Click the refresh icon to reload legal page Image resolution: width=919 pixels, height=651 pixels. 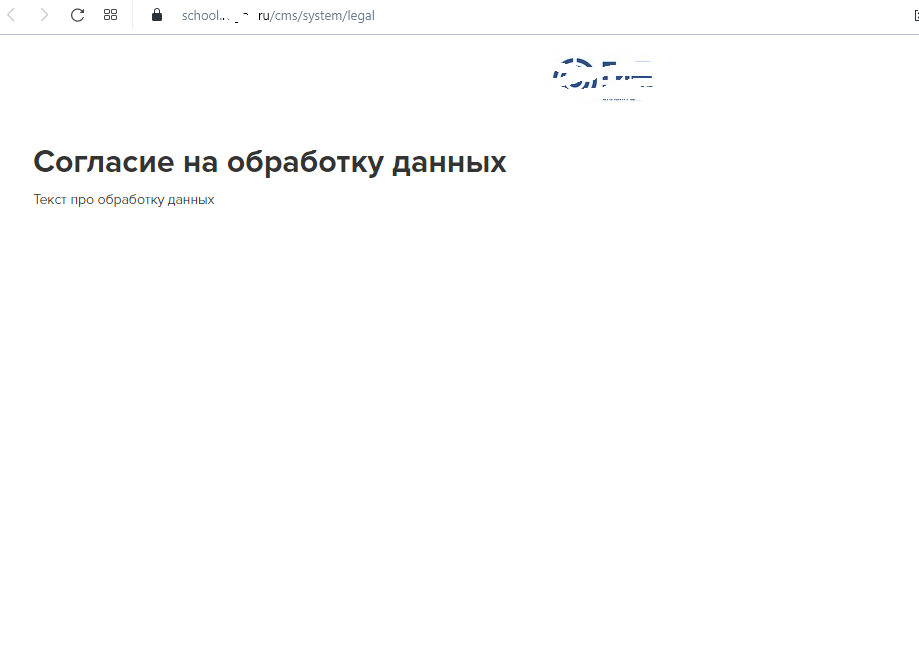[x=76, y=15]
